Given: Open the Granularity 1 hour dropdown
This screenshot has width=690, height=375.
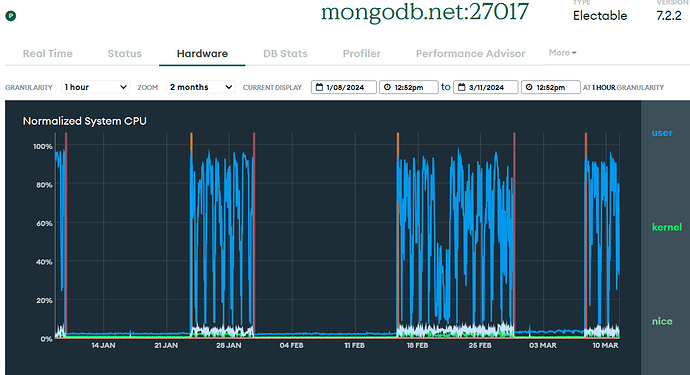Looking at the screenshot, I should [95, 87].
